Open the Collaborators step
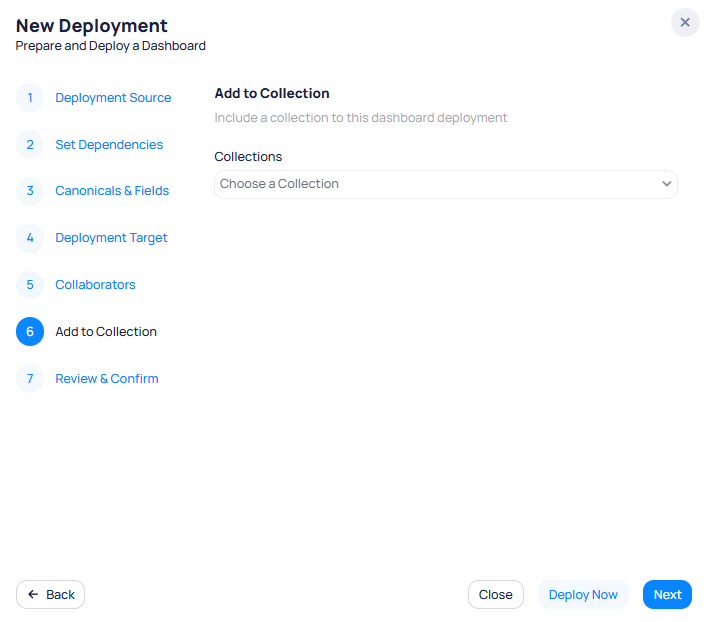 pos(95,285)
